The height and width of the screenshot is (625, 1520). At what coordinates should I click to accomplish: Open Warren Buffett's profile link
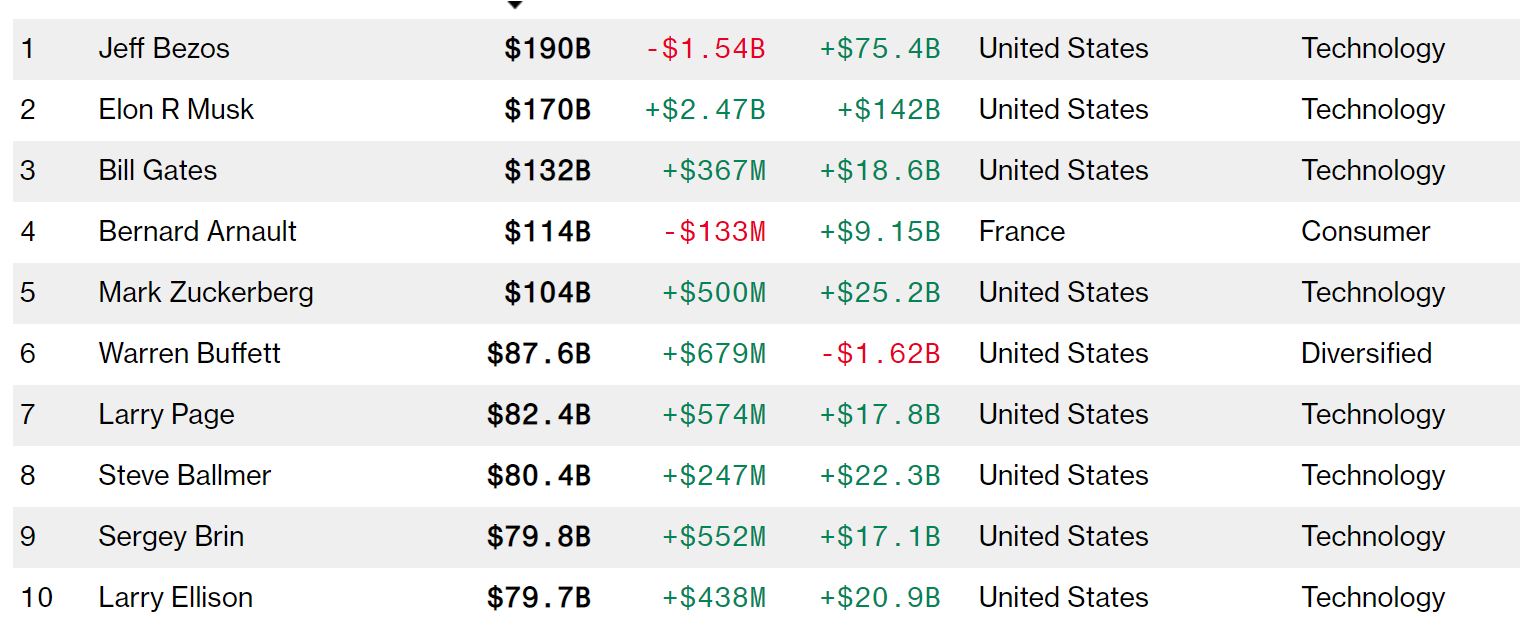189,353
